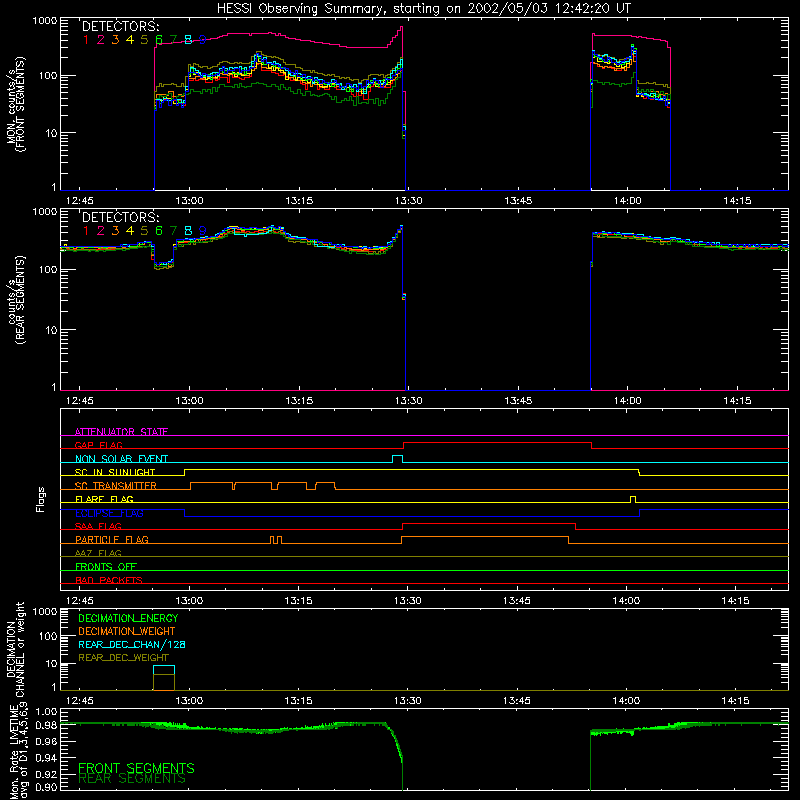Select detector 2 in the front segments legend
The width and height of the screenshot is (800, 800).
[x=101, y=40]
